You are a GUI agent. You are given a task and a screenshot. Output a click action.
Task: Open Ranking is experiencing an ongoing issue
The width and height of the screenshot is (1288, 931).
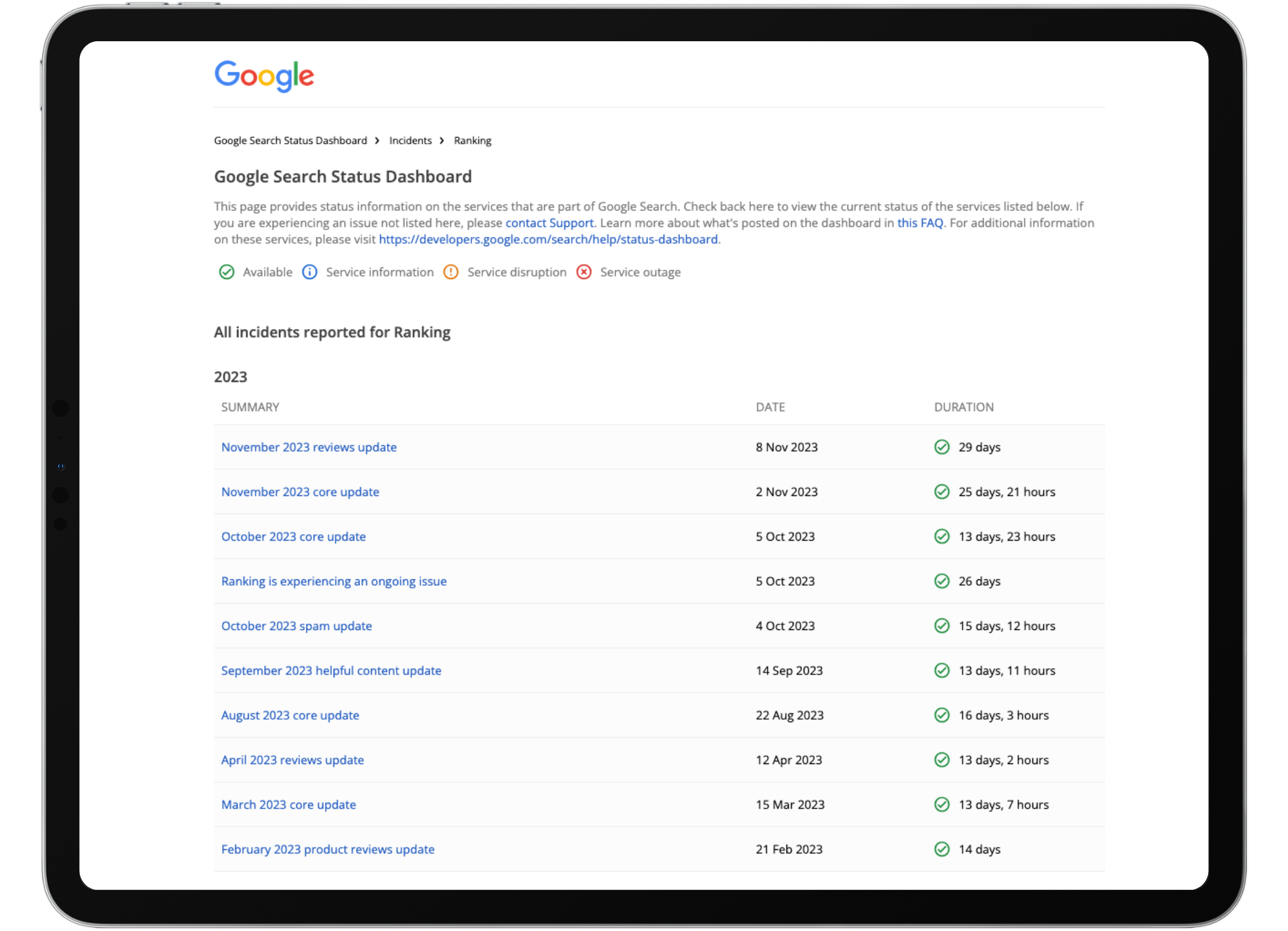pyautogui.click(x=334, y=581)
